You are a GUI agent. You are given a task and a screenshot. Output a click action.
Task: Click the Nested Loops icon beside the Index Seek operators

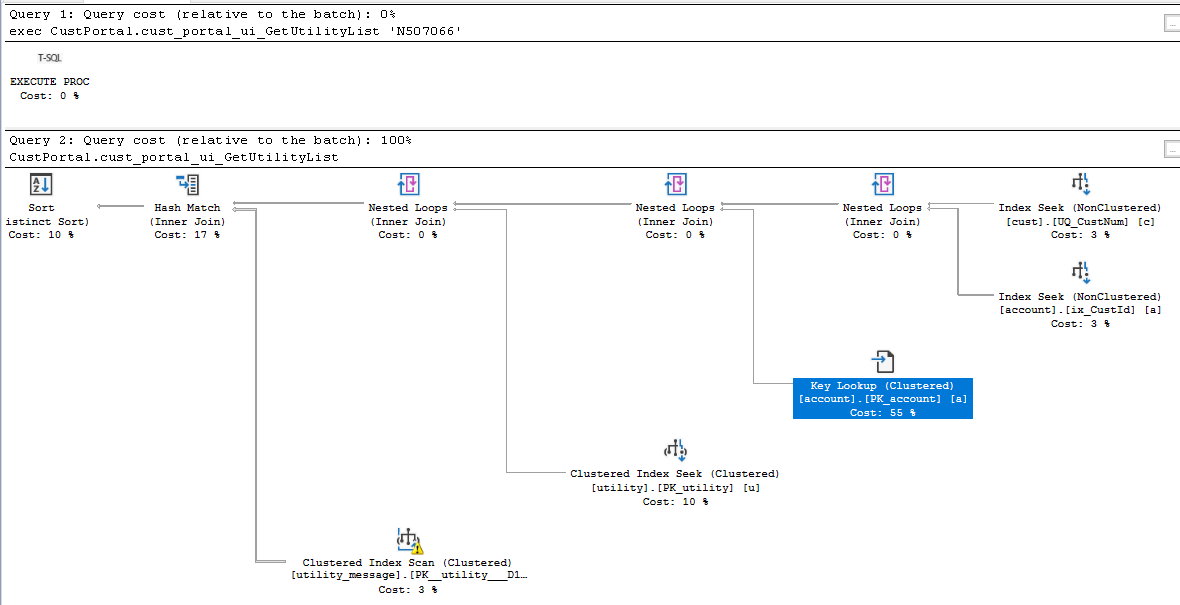(x=883, y=184)
